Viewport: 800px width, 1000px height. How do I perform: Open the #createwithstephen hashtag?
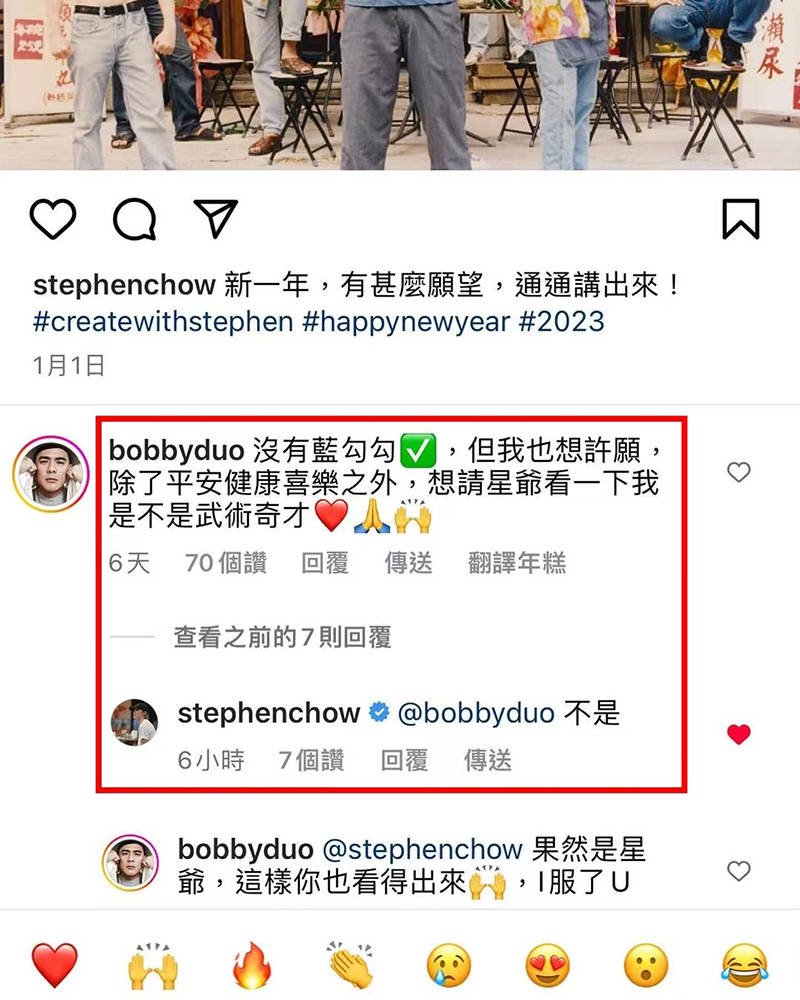(x=163, y=321)
